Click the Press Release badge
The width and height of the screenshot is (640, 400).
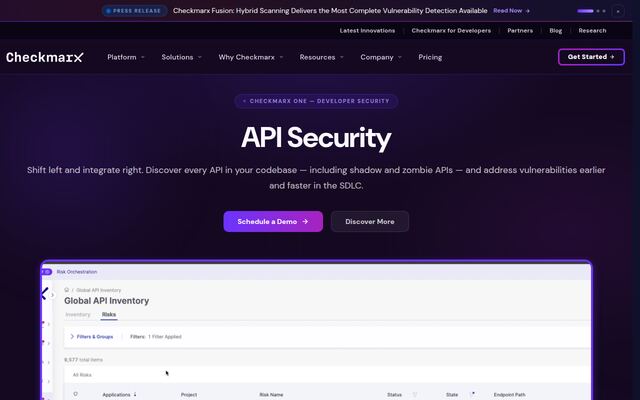134,11
